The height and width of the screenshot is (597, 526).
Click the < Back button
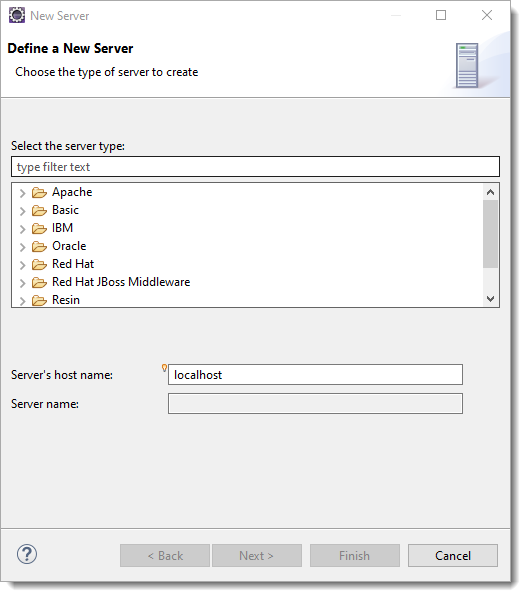pyautogui.click(x=165, y=555)
